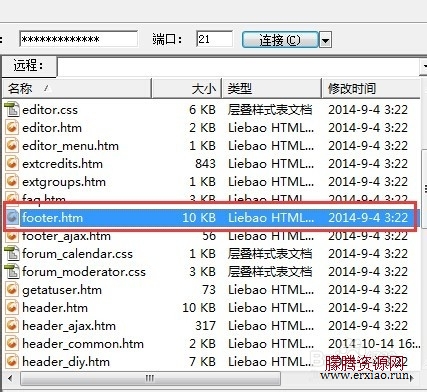Image resolution: width=427 pixels, height=392 pixels.
Task: Click the editor.css file icon
Action: tap(12, 109)
